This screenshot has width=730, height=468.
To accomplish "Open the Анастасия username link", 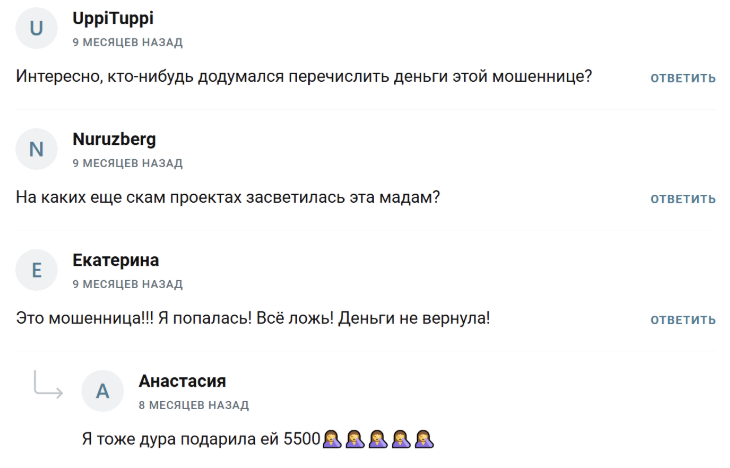I will [x=182, y=381].
